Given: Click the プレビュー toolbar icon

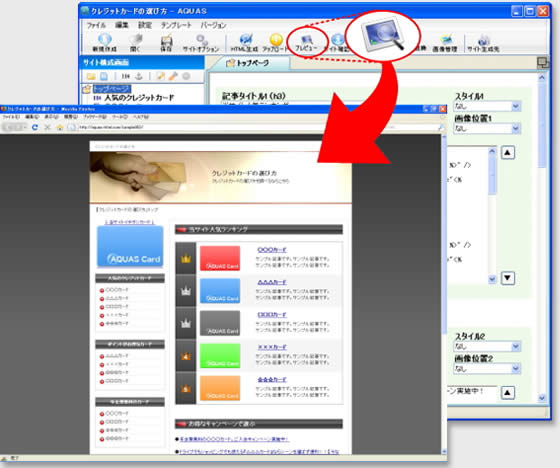Looking at the screenshot, I should (x=306, y=43).
